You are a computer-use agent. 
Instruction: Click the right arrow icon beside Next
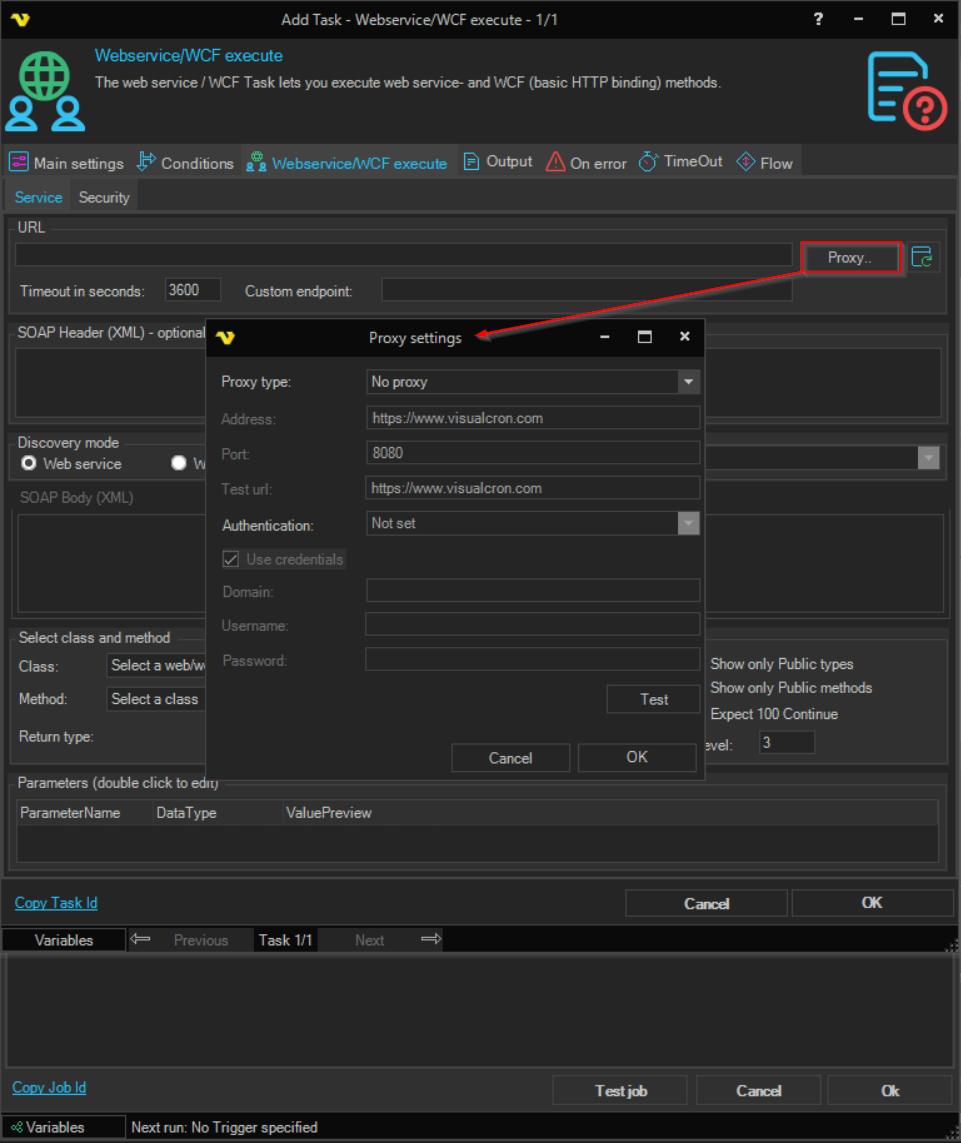tap(430, 939)
